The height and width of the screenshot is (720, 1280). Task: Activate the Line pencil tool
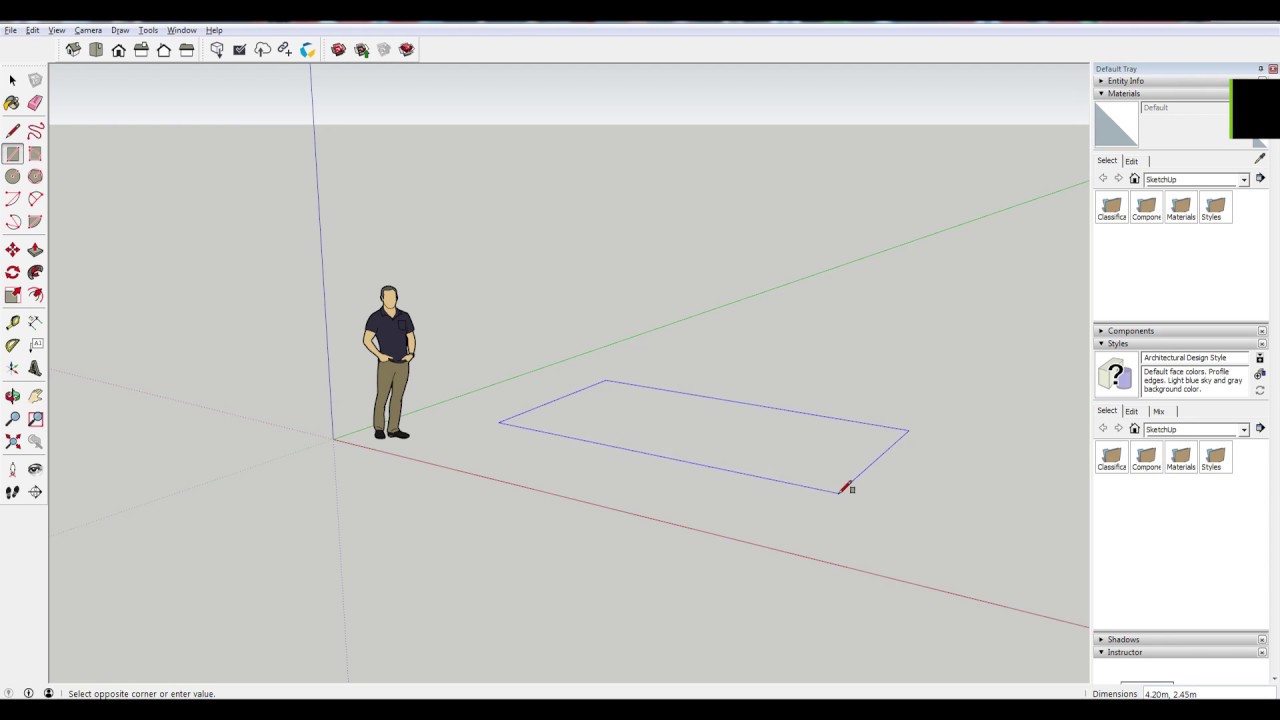(12, 131)
